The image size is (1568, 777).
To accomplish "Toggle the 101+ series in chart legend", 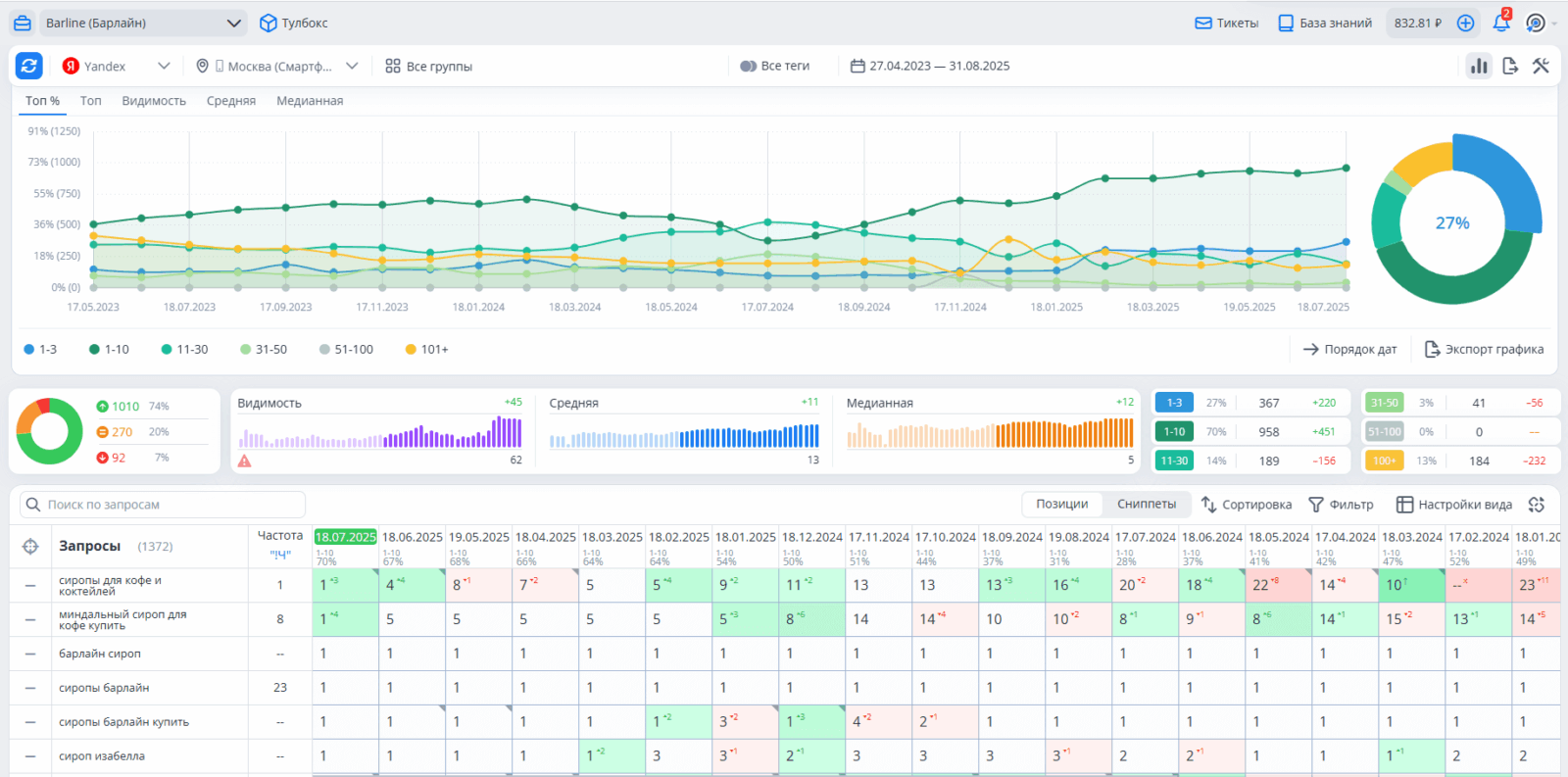I will tap(426, 349).
